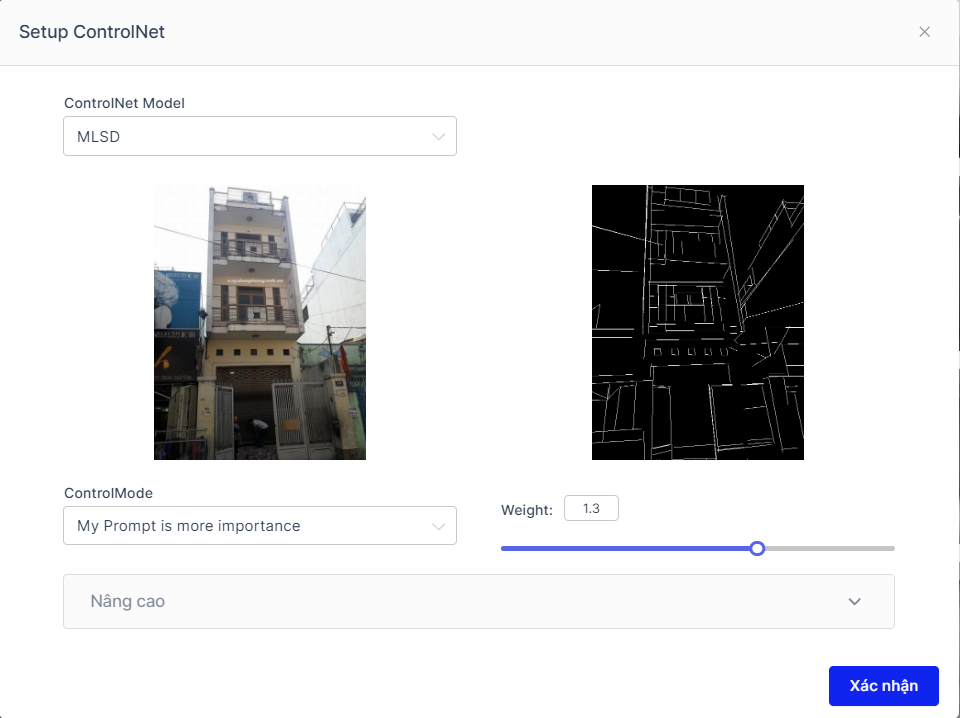
Task: View the MLSD line detection preview image
Action: 697,322
